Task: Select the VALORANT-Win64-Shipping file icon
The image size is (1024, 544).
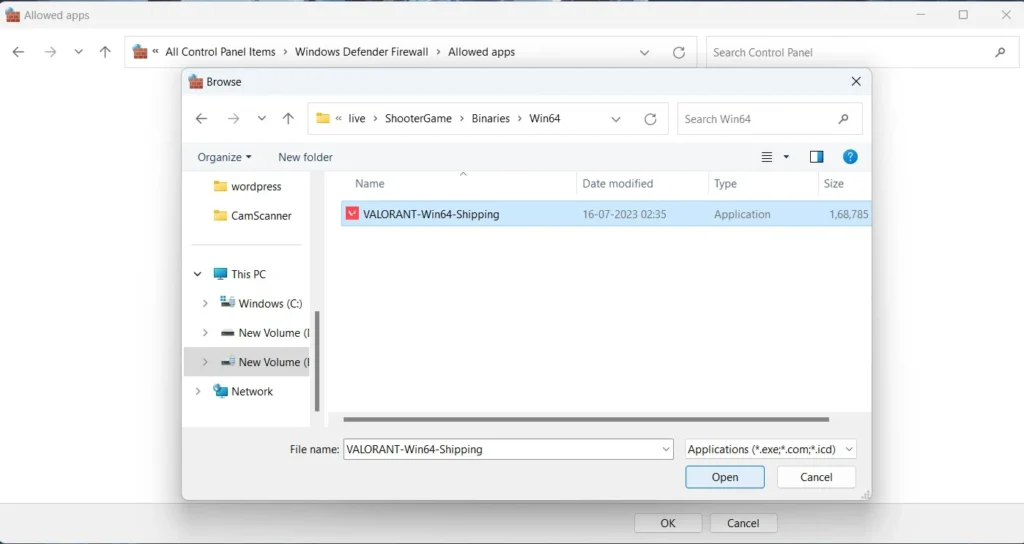Action: [352, 214]
